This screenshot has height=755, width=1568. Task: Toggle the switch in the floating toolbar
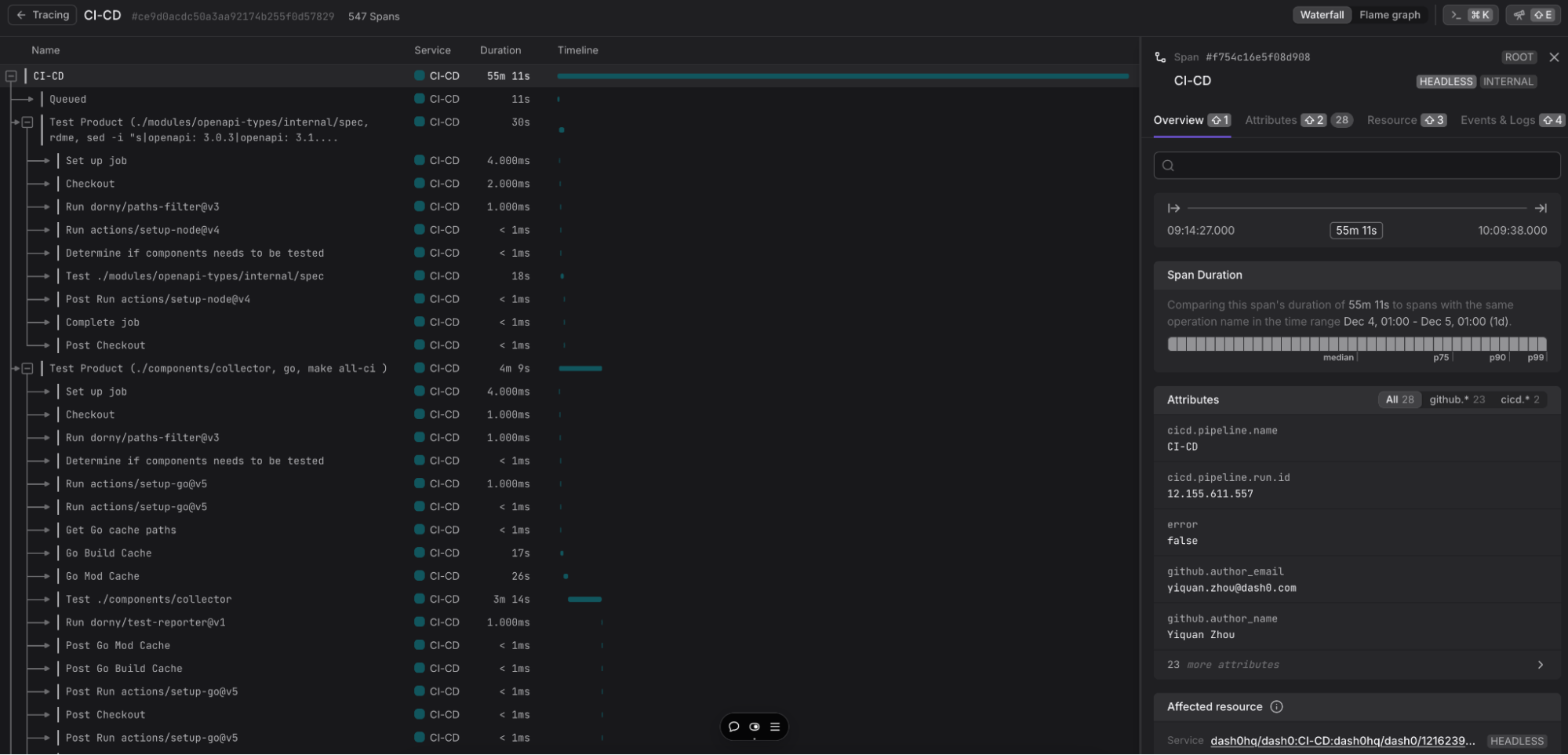(755, 727)
